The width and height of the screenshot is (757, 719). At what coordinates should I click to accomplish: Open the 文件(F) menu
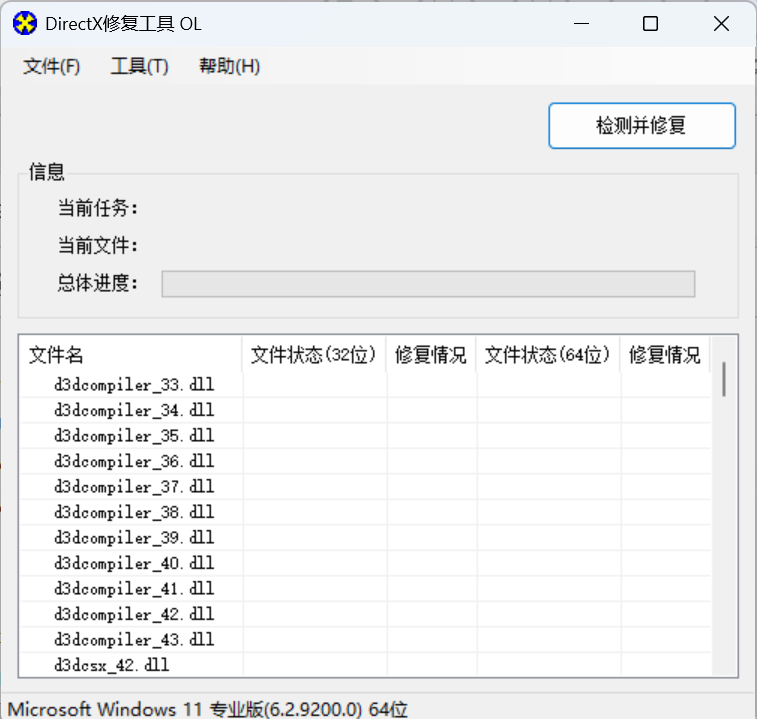tap(52, 66)
